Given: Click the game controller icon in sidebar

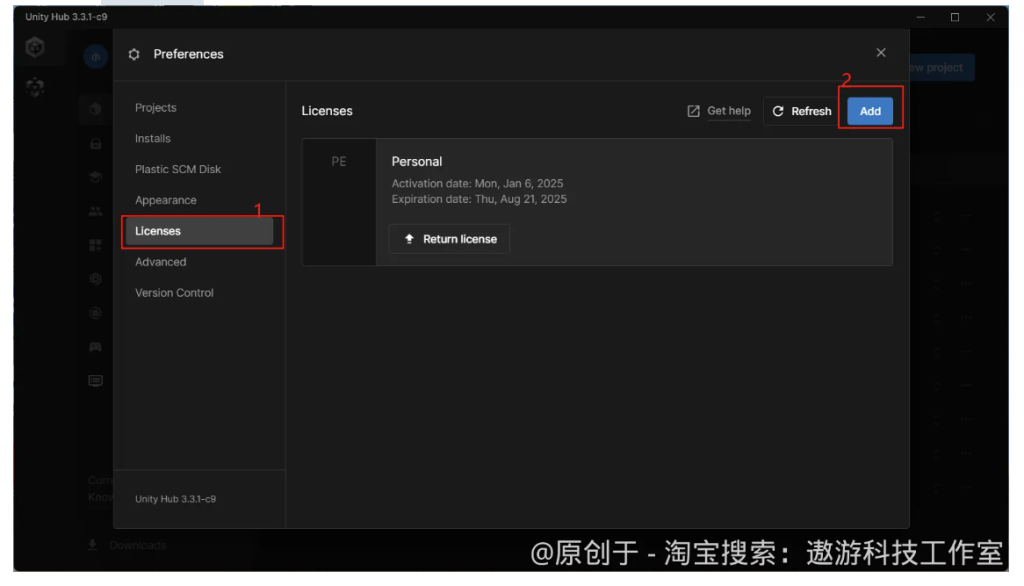Looking at the screenshot, I should click(x=95, y=345).
